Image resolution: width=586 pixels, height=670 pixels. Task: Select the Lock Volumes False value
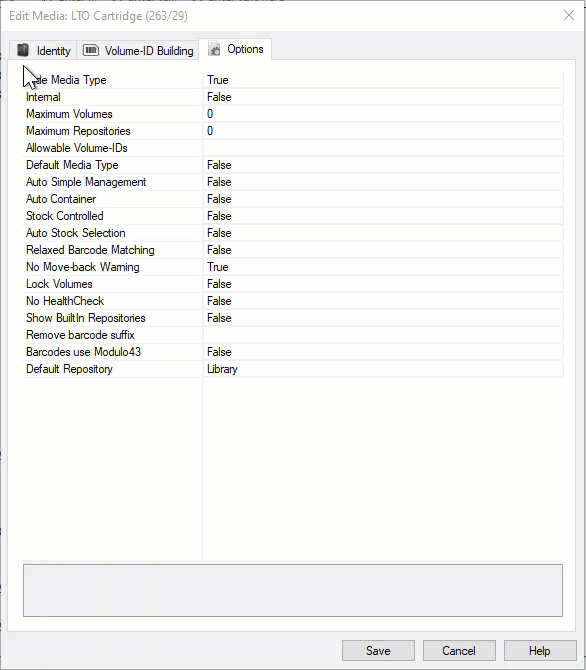click(x=383, y=284)
